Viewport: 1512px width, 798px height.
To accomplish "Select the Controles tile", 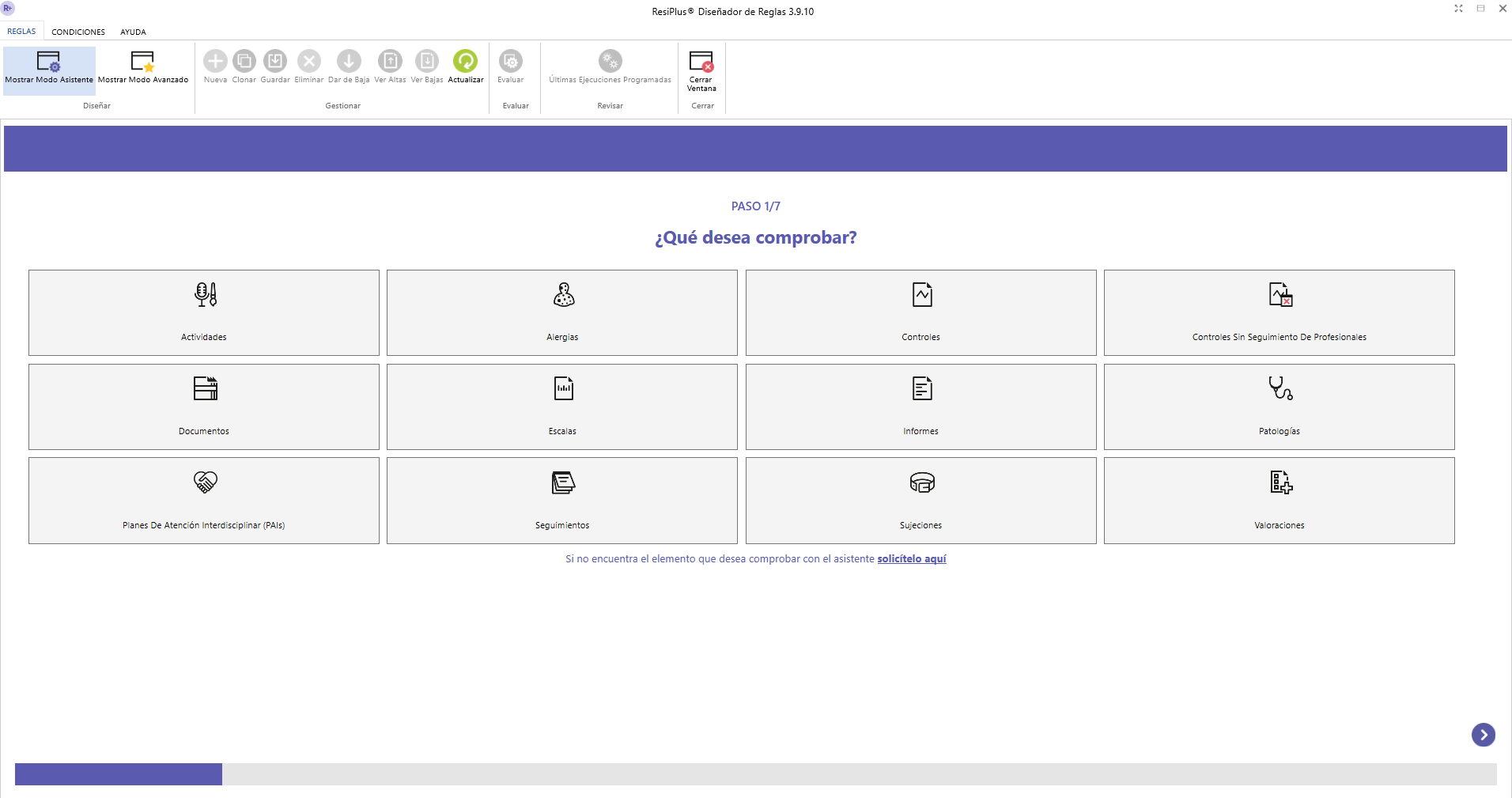I will (x=921, y=312).
